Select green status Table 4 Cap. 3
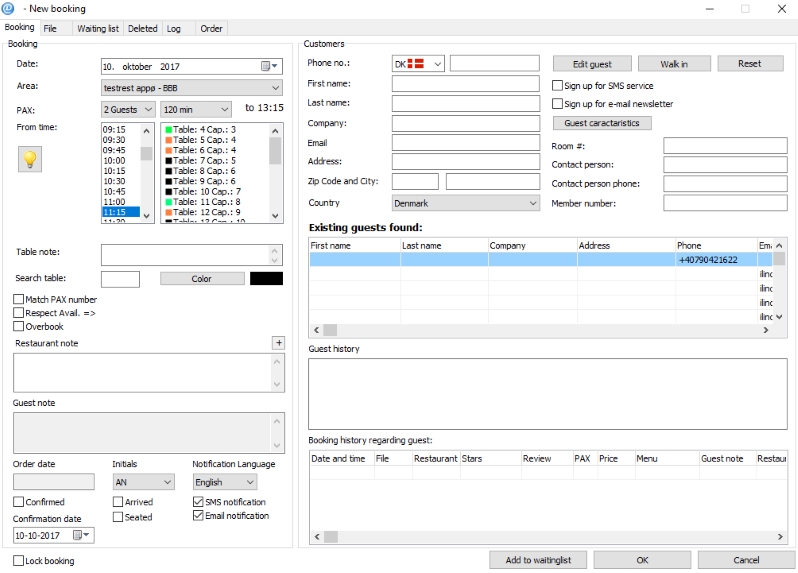 click(x=201, y=129)
